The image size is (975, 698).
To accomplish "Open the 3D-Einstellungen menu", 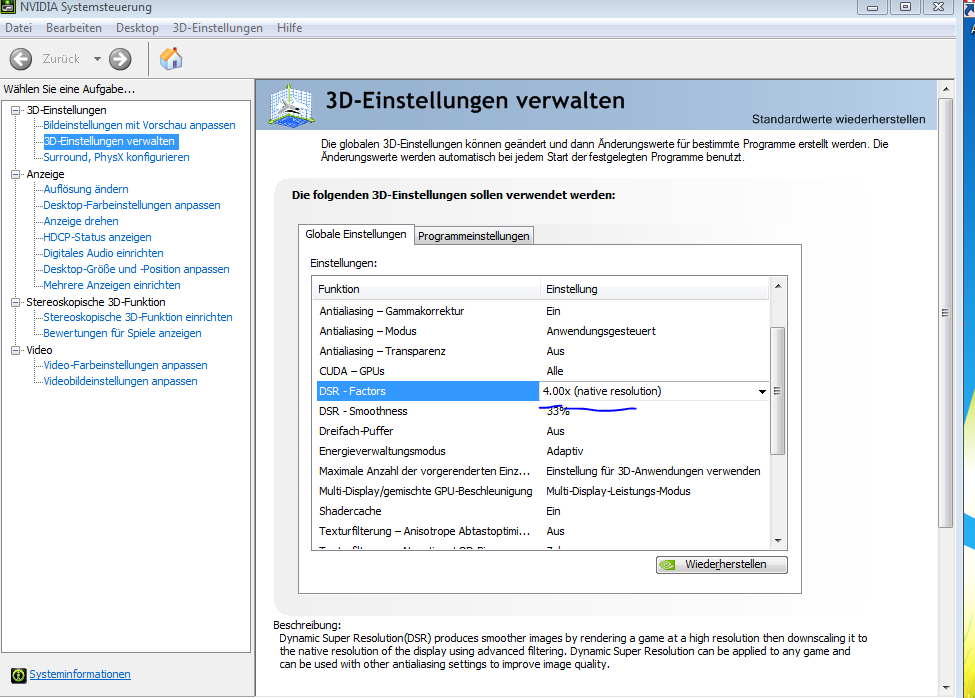I will tap(217, 28).
